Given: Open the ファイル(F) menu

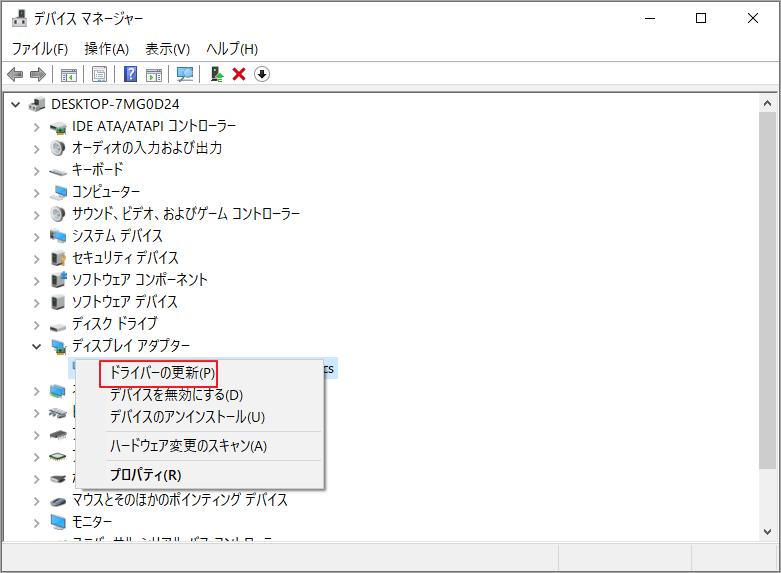Looking at the screenshot, I should tap(40, 49).
